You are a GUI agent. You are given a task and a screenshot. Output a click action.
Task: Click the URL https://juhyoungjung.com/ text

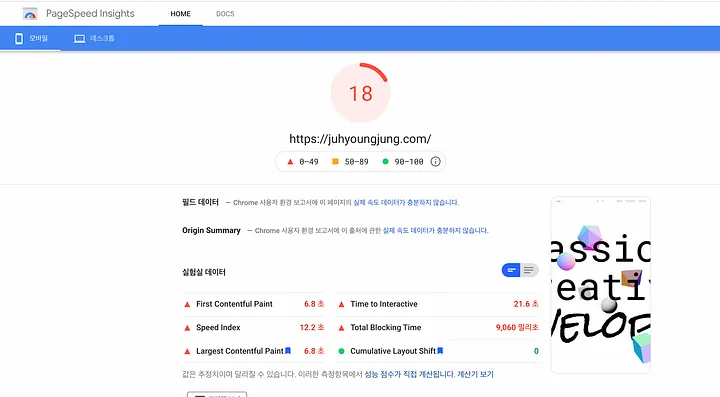click(360, 139)
